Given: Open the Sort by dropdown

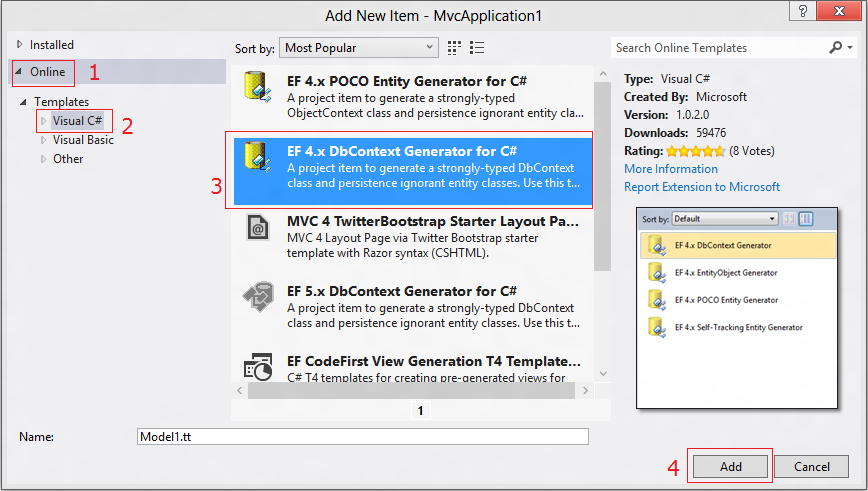Looking at the screenshot, I should (x=359, y=47).
